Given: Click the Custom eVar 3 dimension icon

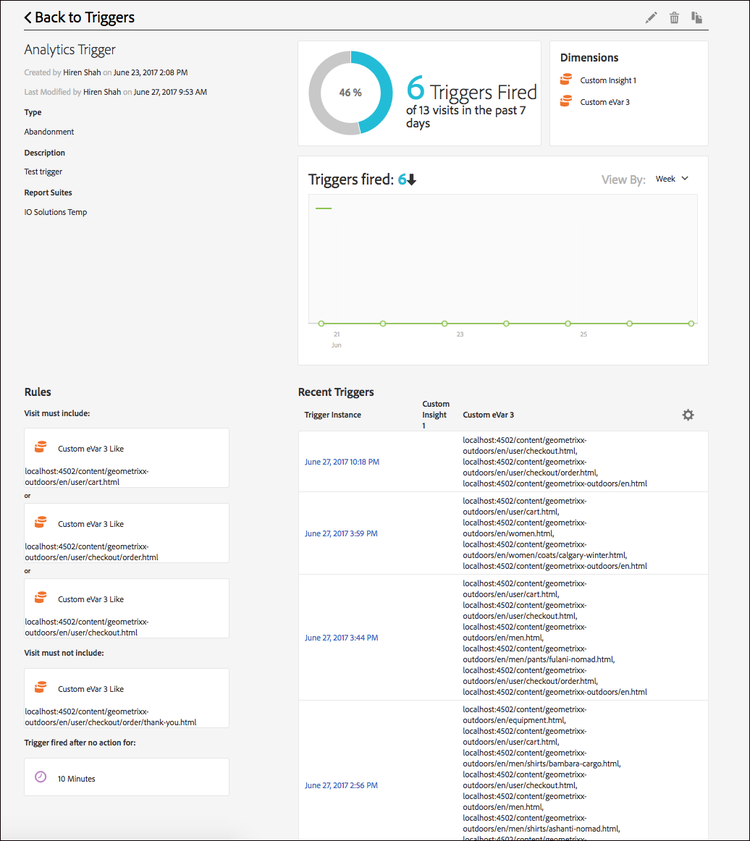Looking at the screenshot, I should [x=566, y=102].
